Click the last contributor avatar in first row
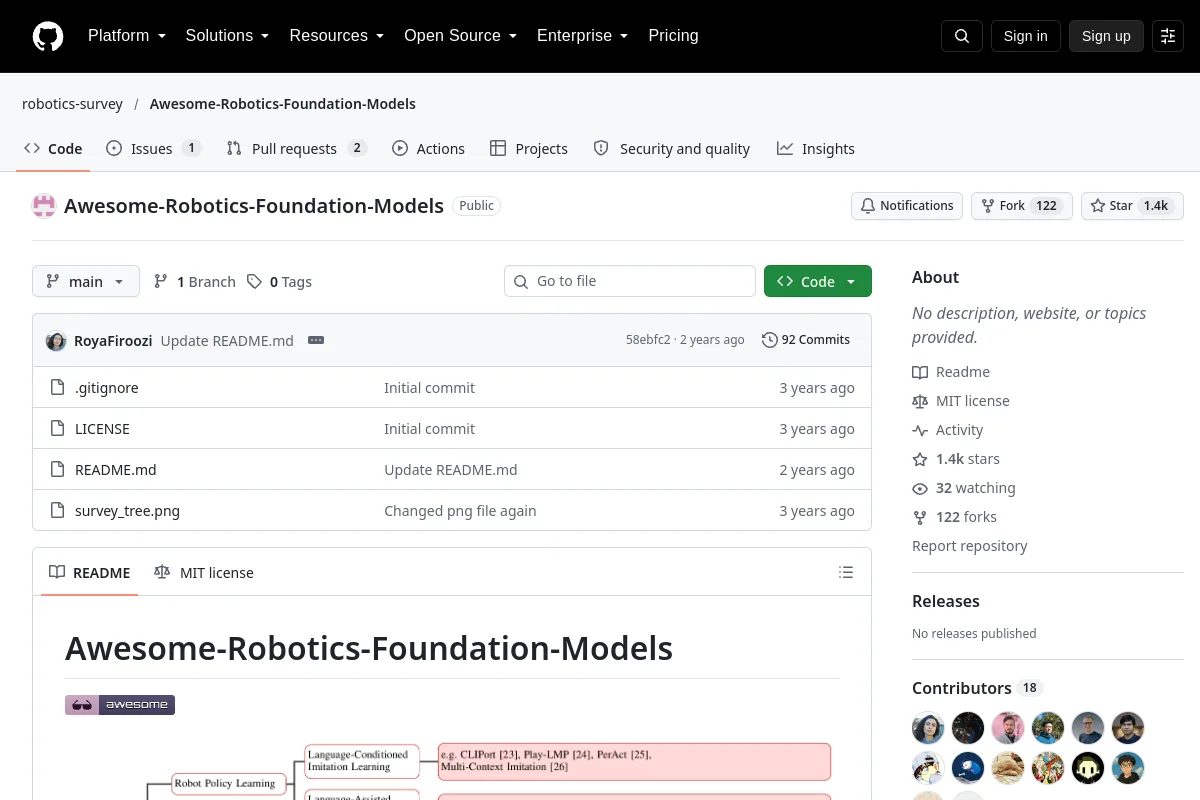 pyautogui.click(x=1128, y=728)
